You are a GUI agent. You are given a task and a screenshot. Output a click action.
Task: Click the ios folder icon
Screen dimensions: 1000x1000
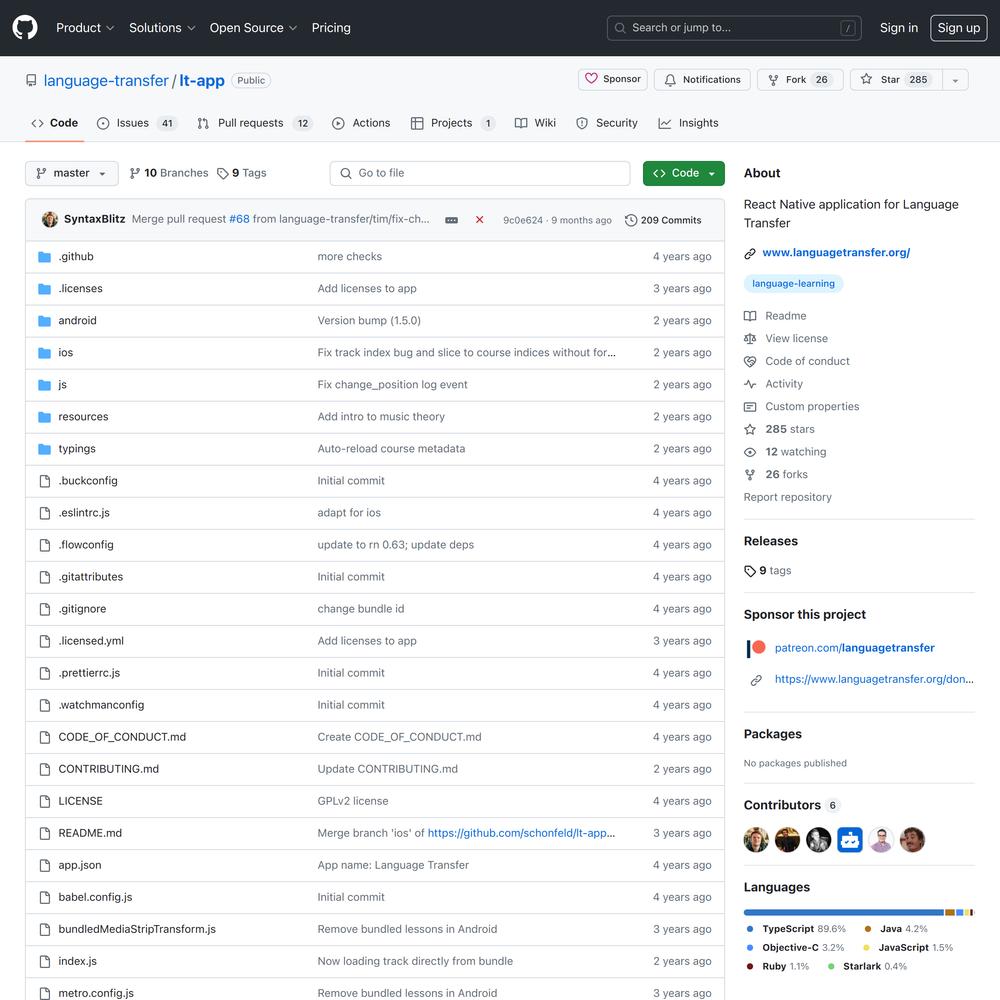click(x=45, y=353)
